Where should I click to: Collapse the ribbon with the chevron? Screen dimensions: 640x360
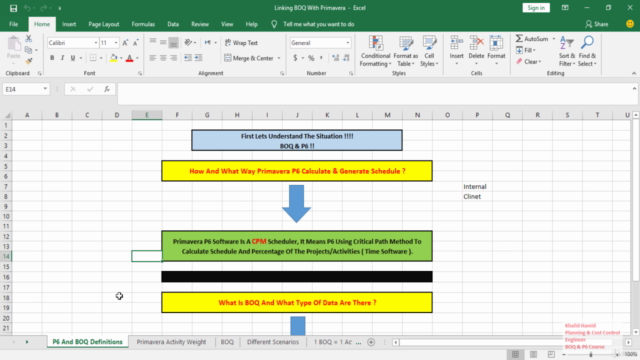tap(634, 73)
